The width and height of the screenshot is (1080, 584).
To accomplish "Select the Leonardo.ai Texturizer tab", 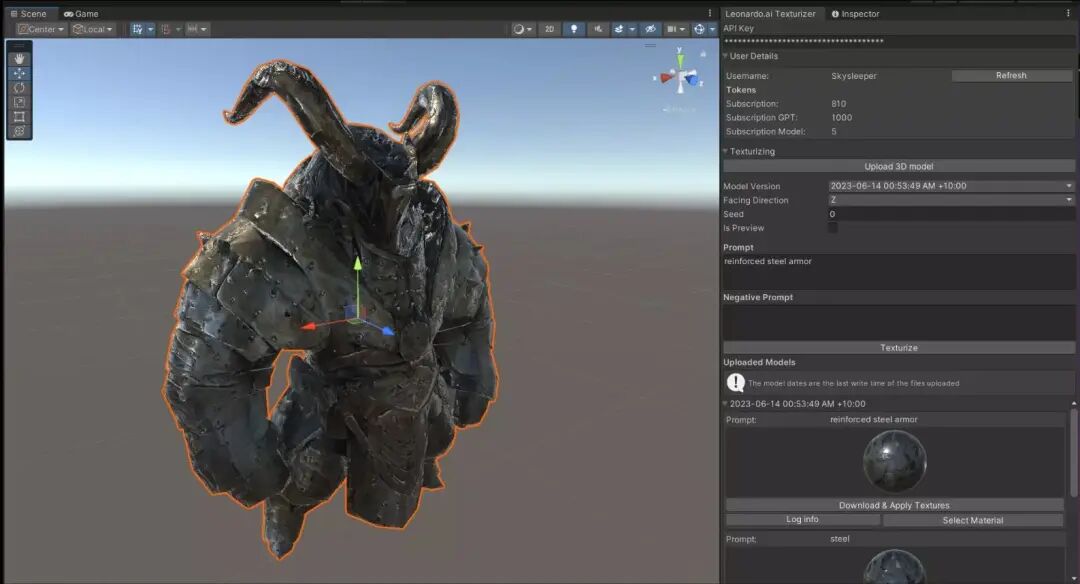I will pos(770,13).
